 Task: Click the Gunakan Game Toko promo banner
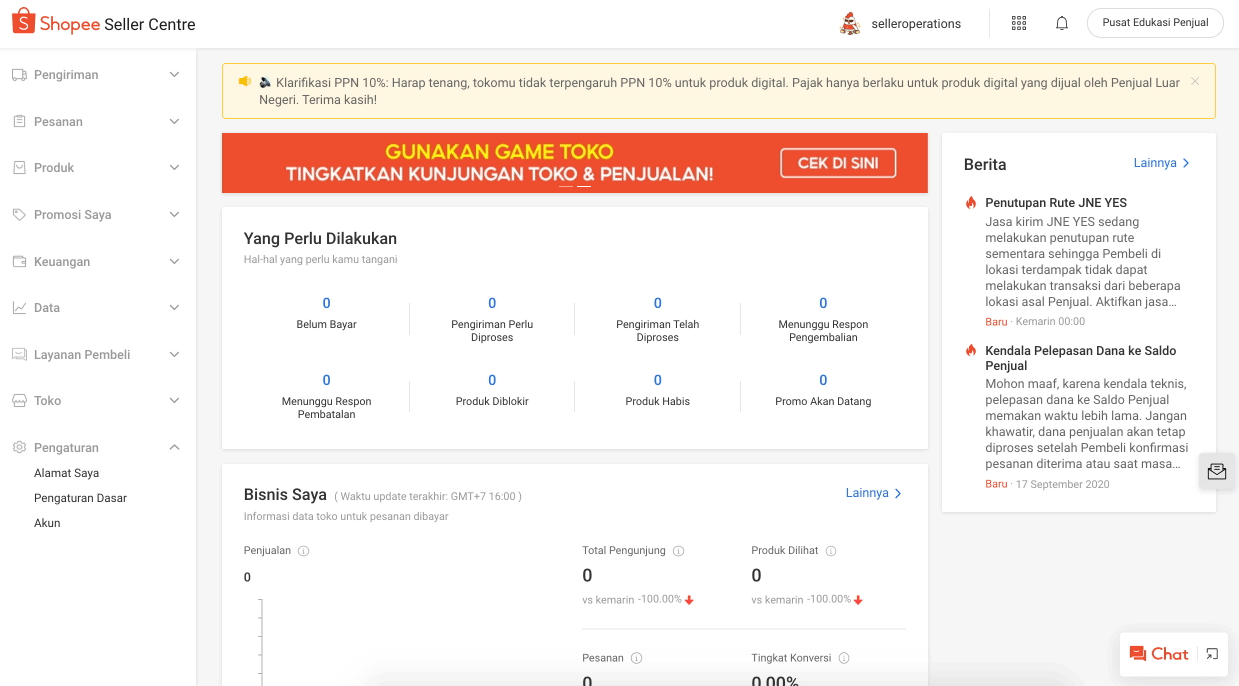[x=575, y=163]
